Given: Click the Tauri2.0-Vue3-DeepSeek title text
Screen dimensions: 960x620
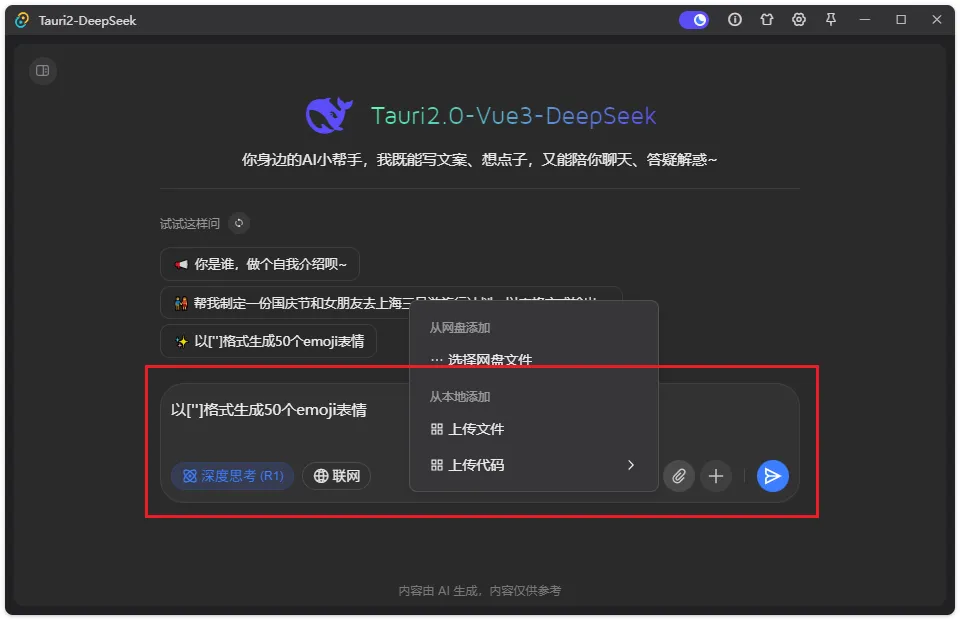Looking at the screenshot, I should pyautogui.click(x=514, y=116).
